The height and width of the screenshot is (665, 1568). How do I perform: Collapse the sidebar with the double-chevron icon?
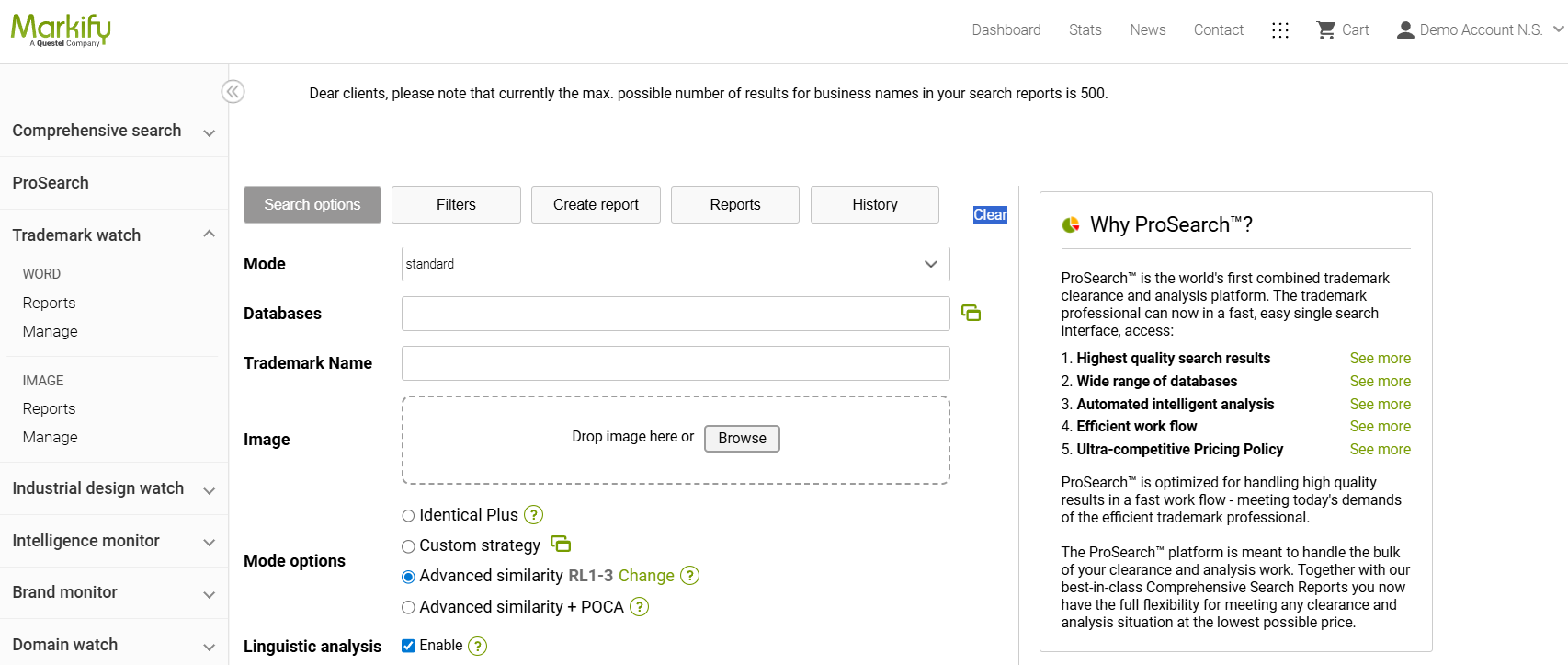pyautogui.click(x=233, y=92)
